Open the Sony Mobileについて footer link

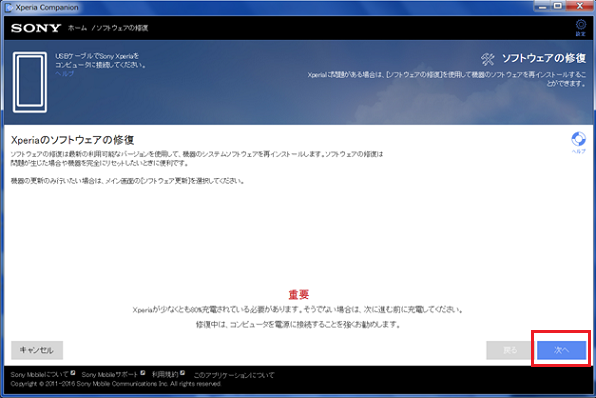[40, 374]
